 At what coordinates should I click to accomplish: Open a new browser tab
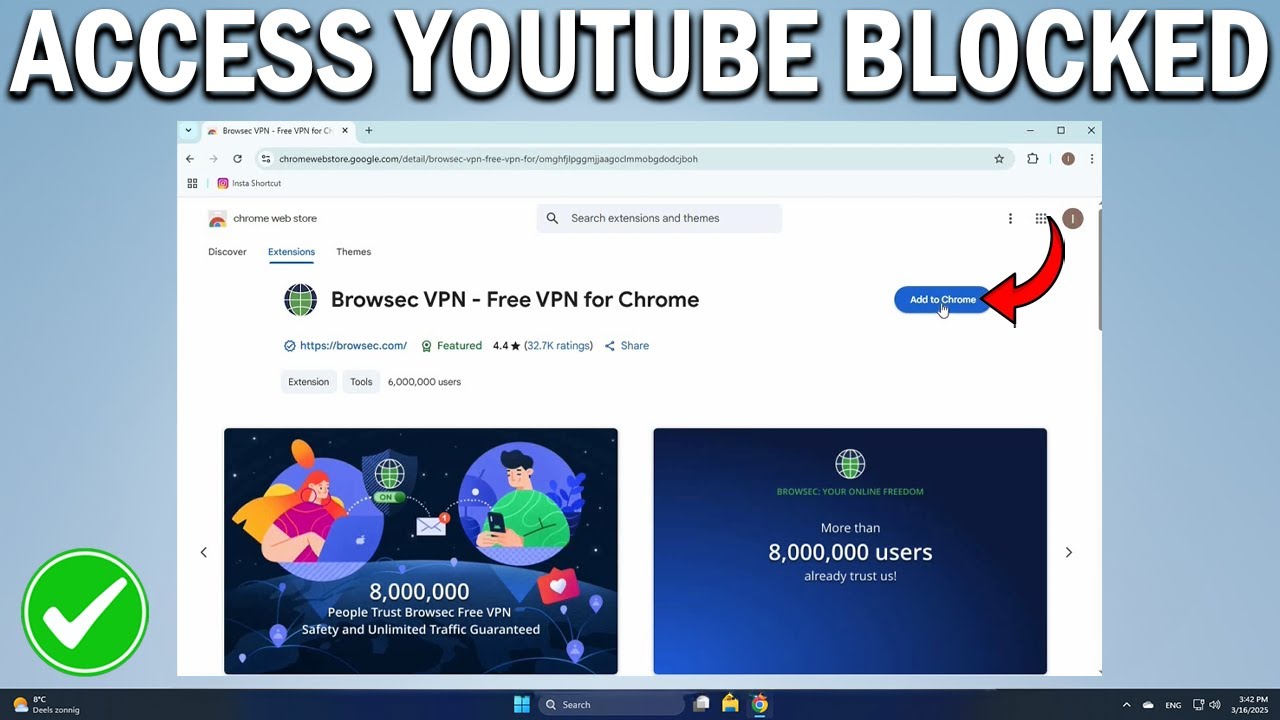[x=369, y=130]
